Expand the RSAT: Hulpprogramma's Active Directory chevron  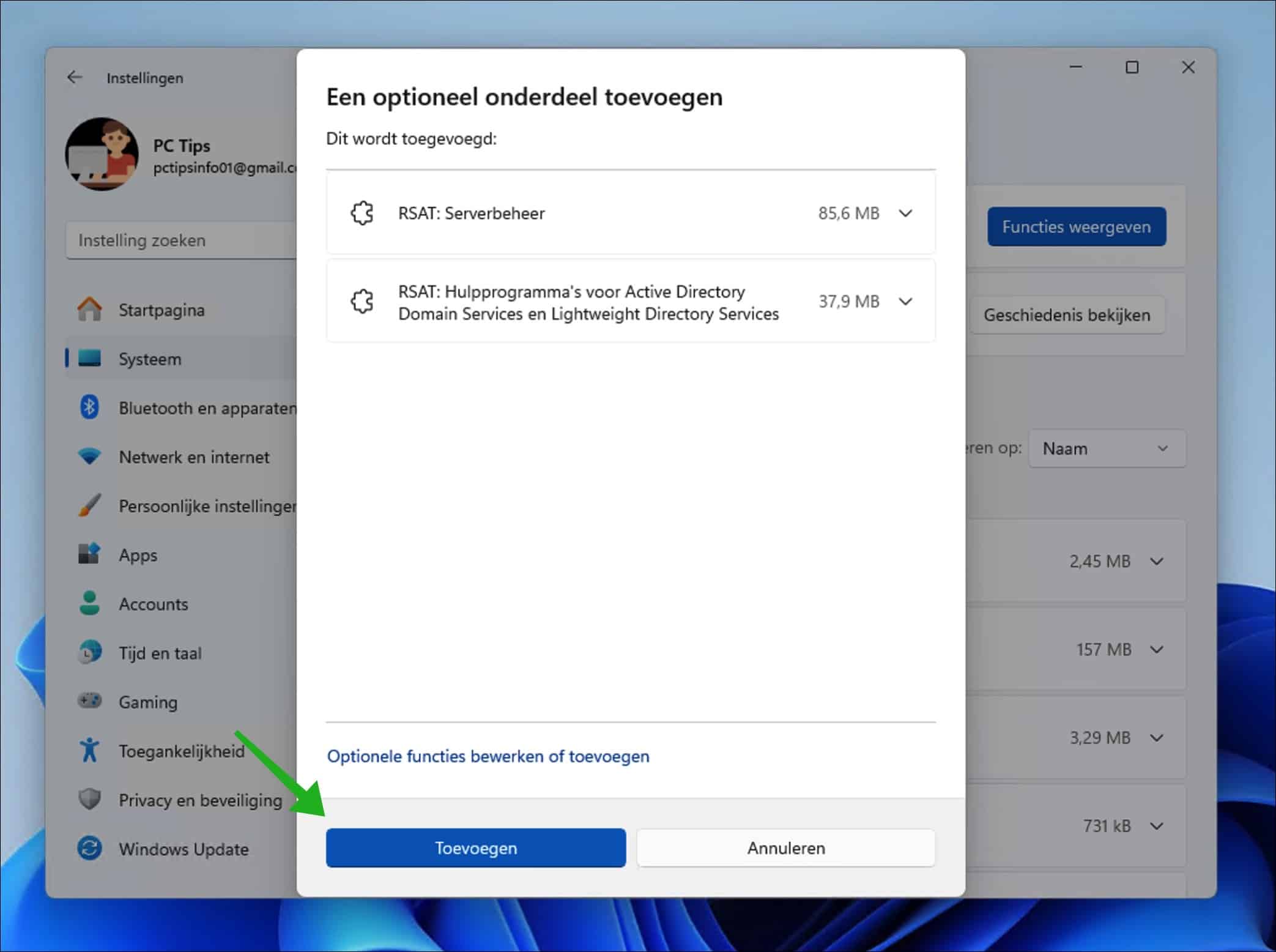(x=905, y=301)
